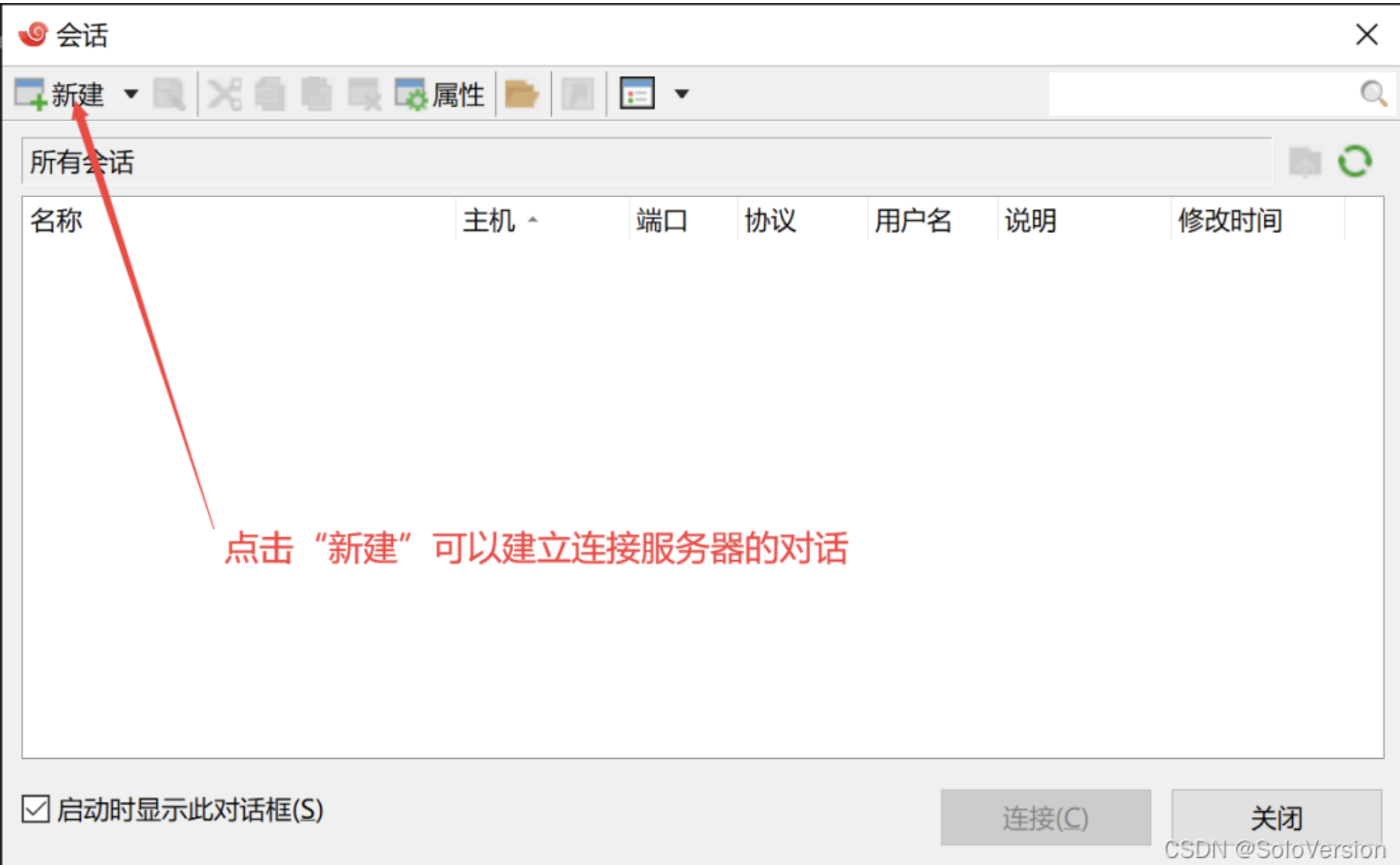Click the 所有会话 path bar
This screenshot has height=865, width=1400.
coord(647,161)
